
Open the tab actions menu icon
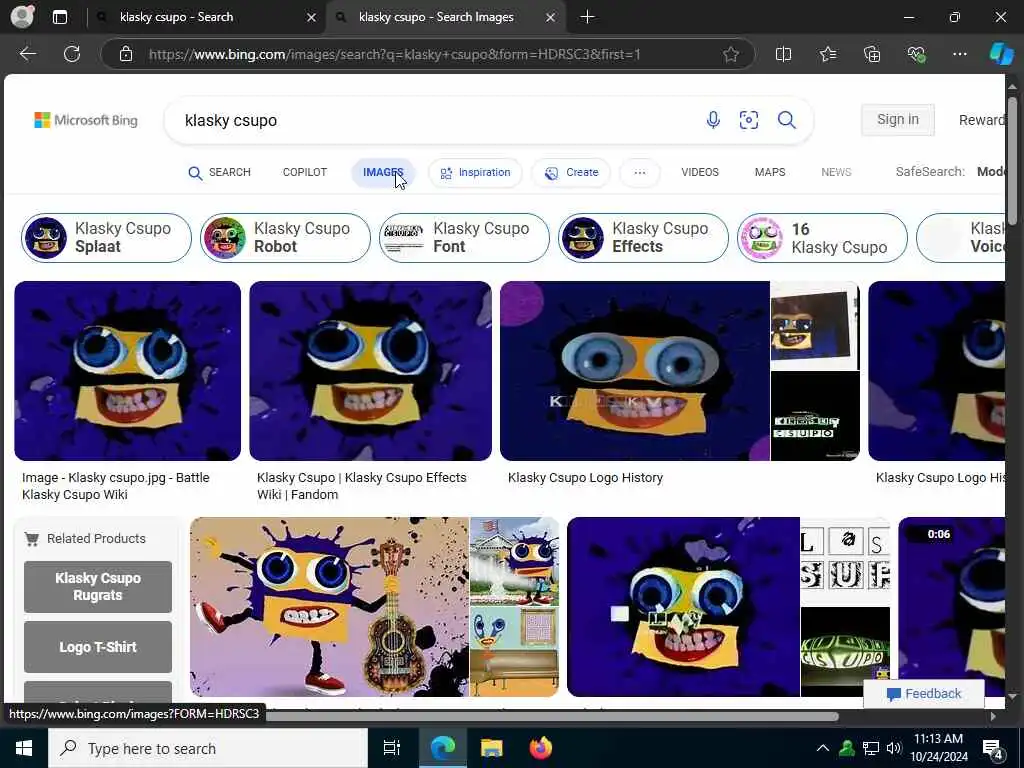point(60,17)
